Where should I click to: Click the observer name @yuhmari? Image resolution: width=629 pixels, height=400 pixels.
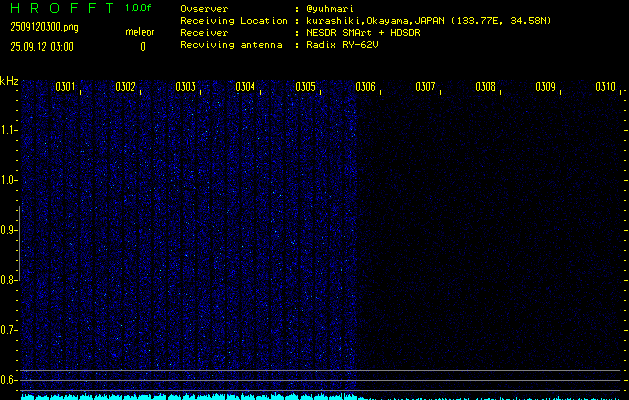(x=330, y=9)
